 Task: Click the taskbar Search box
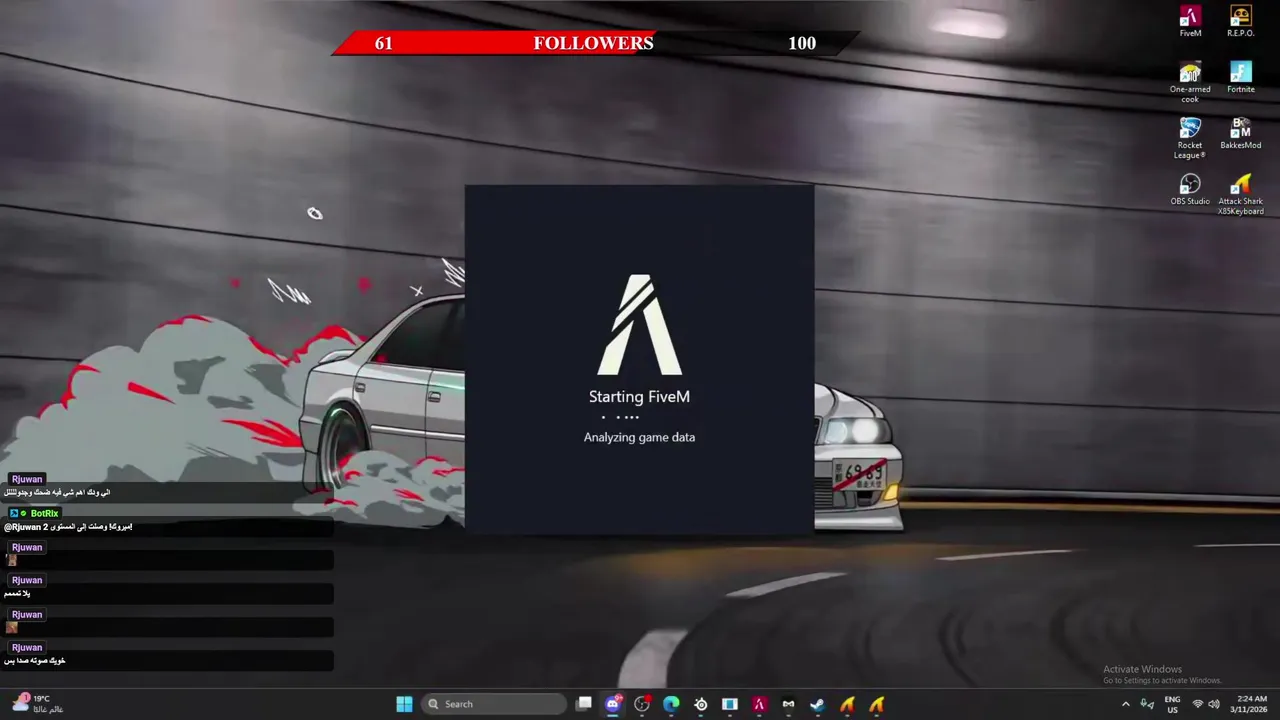pos(494,704)
